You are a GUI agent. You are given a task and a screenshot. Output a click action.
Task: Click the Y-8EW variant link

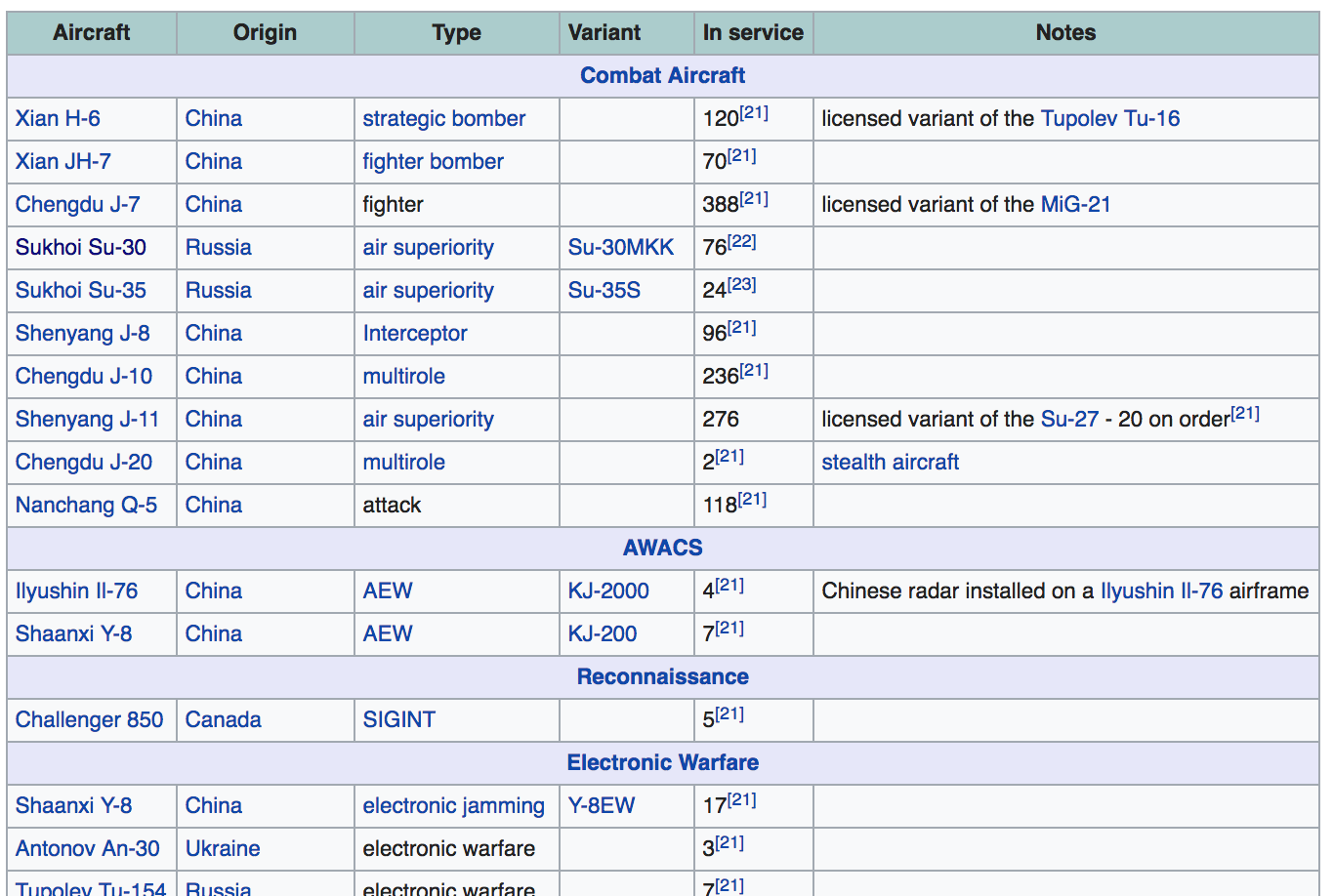coord(601,806)
